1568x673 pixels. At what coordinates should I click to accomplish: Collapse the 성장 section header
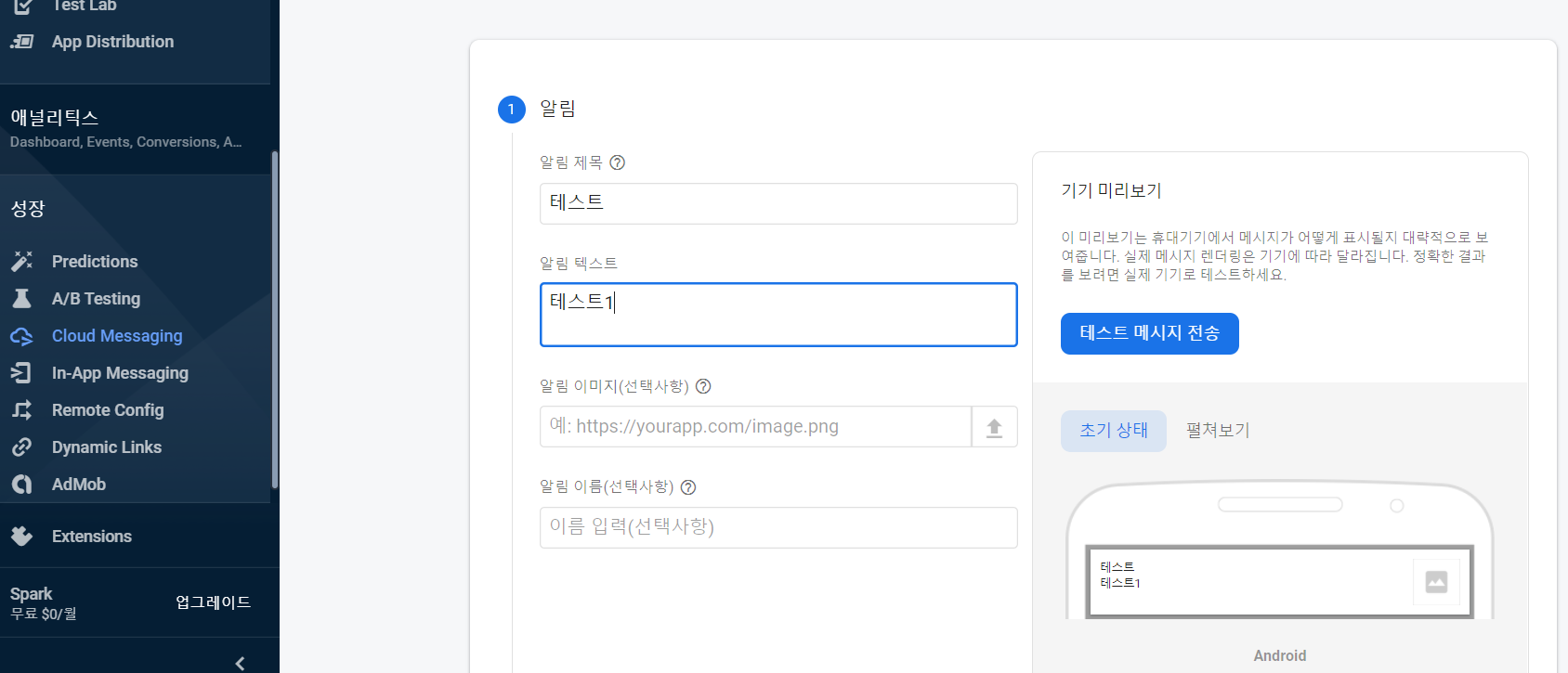28,209
